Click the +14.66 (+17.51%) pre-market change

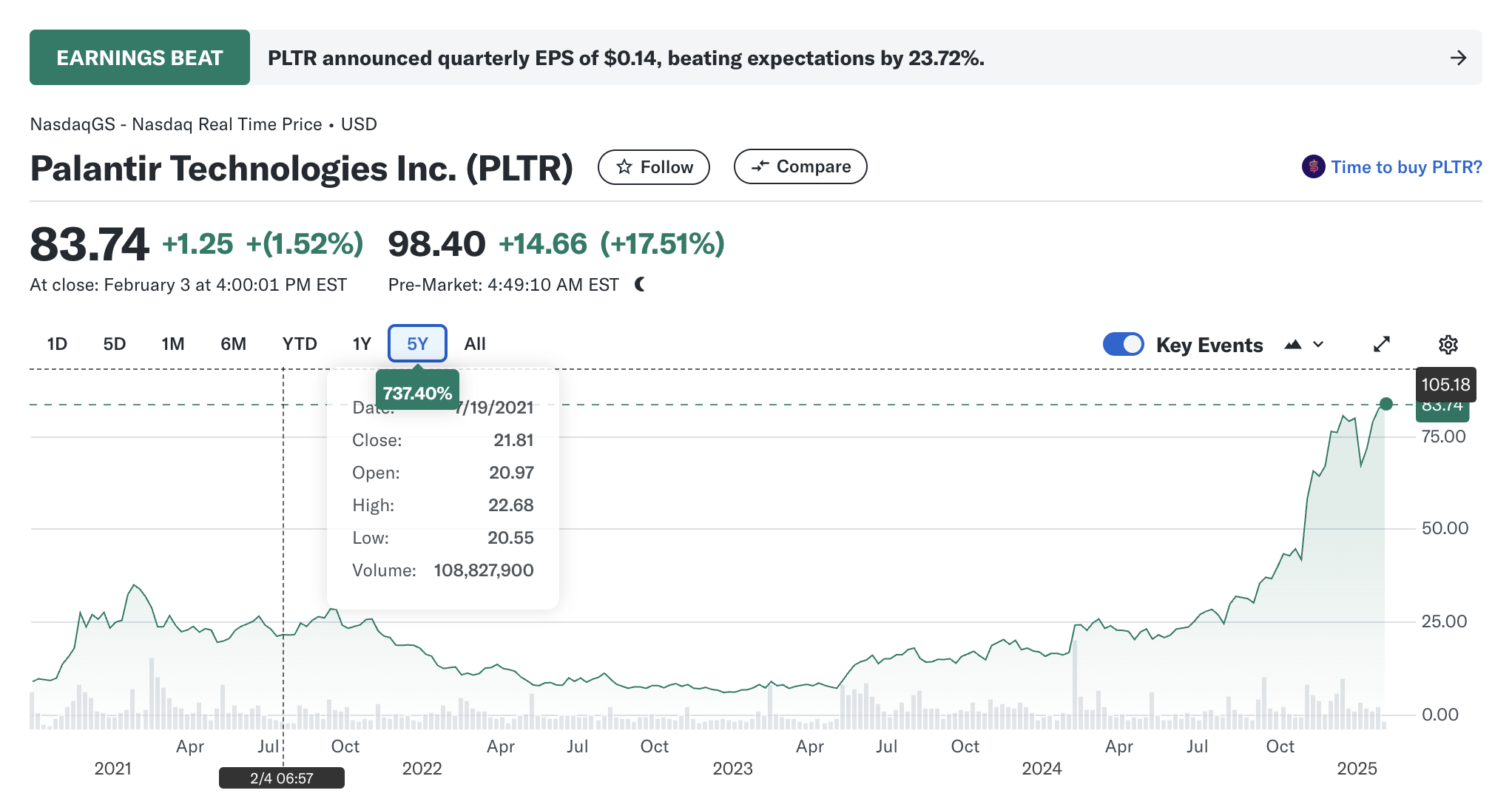click(x=612, y=244)
